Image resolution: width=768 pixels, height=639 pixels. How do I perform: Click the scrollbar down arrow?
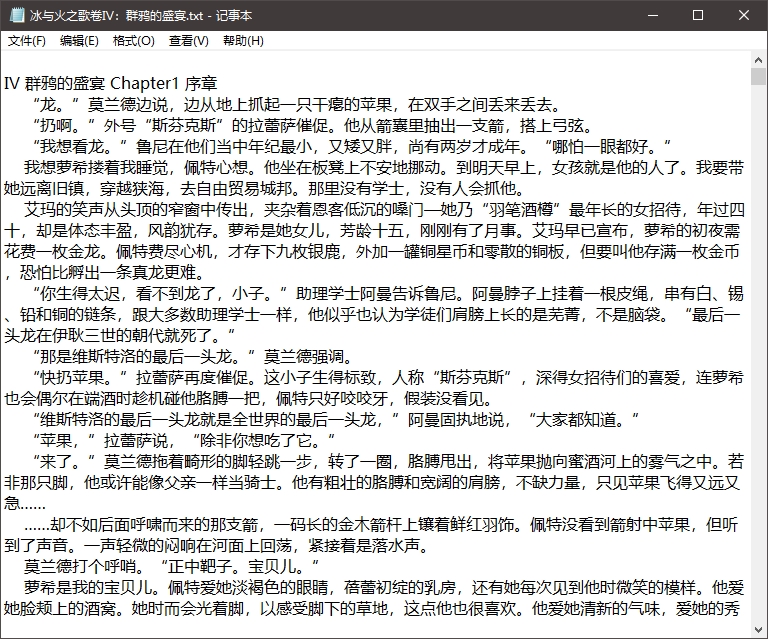758,630
